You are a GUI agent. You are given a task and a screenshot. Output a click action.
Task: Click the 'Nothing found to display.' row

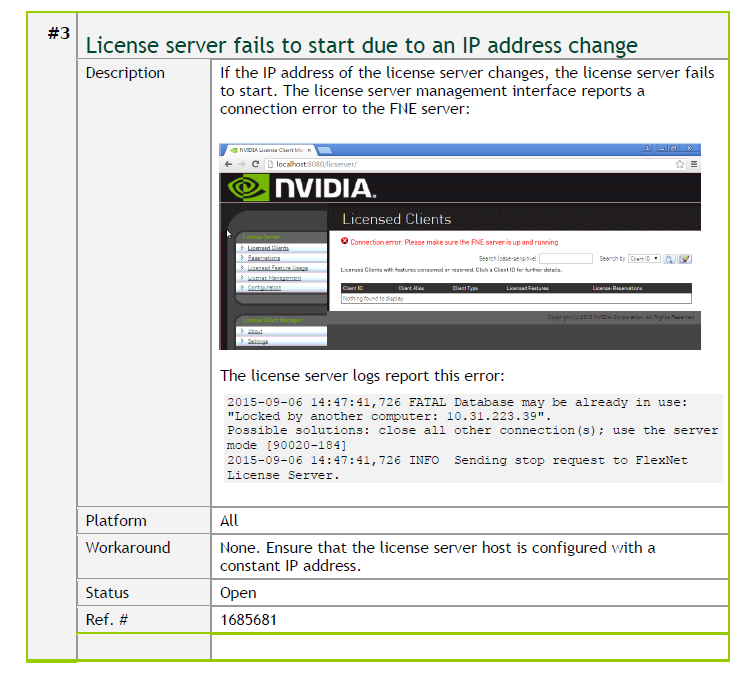point(516,298)
